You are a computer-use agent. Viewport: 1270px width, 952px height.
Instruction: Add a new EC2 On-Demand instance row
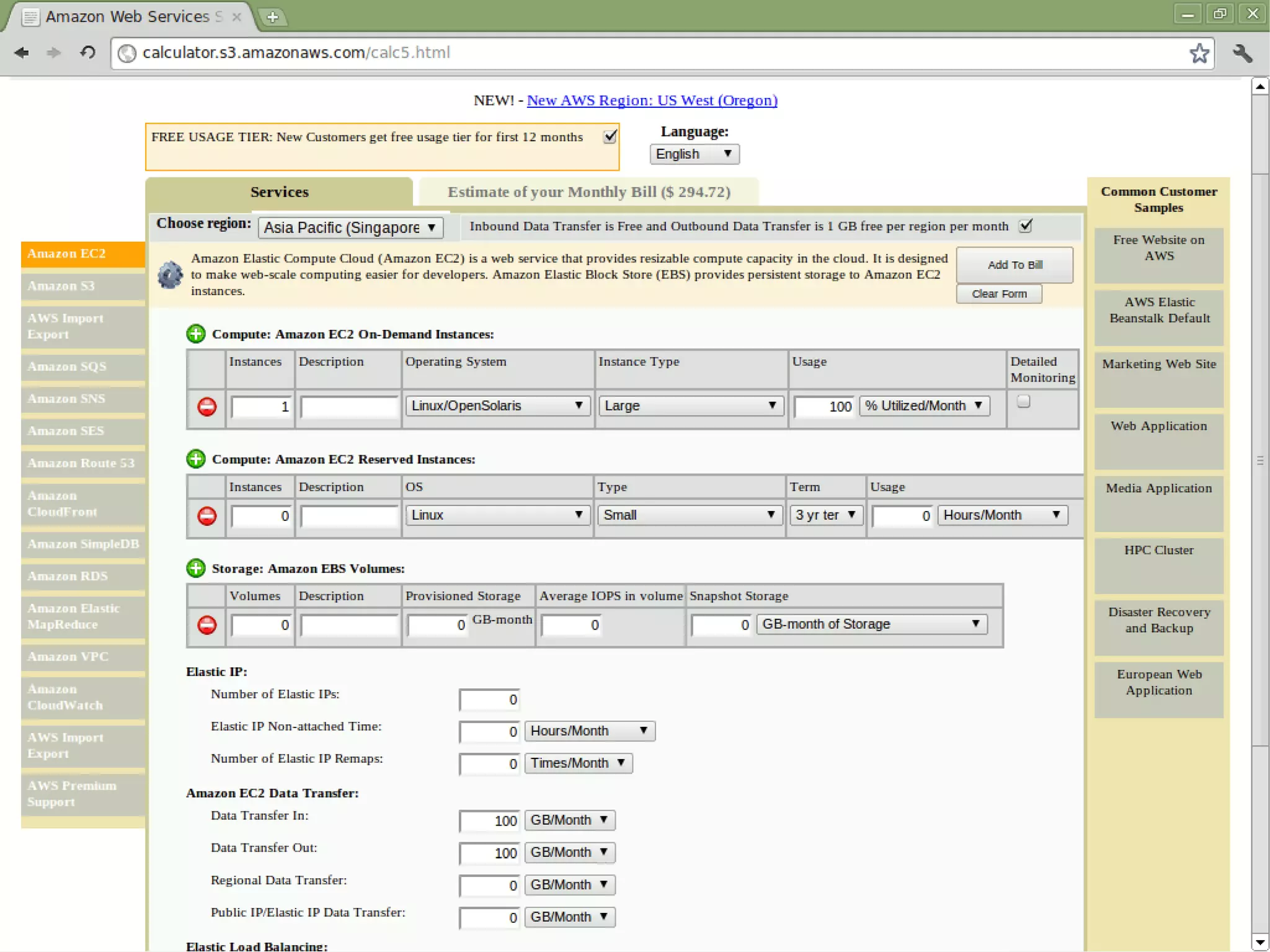coord(195,334)
